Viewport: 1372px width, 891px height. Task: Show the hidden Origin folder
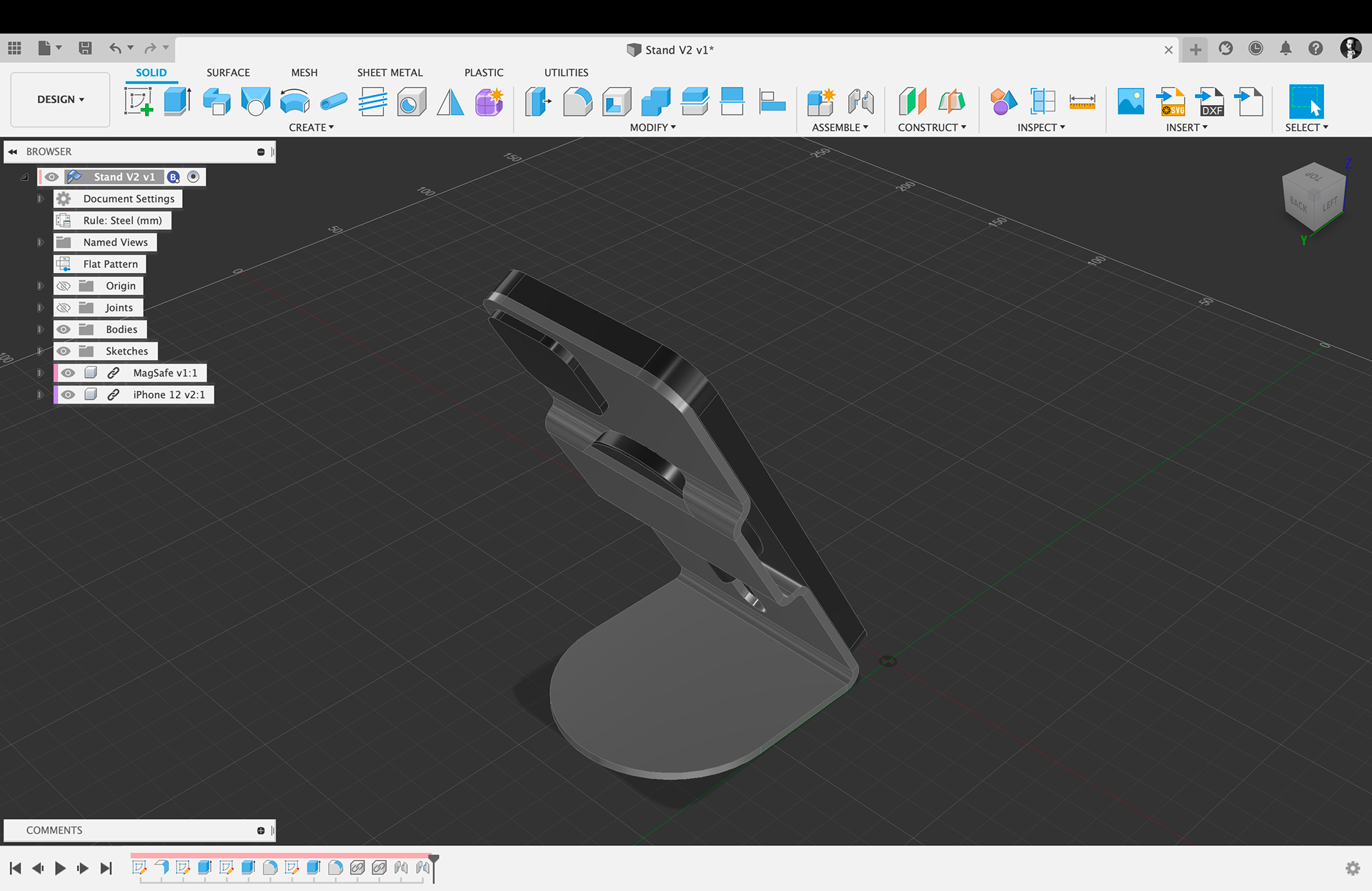(x=64, y=286)
